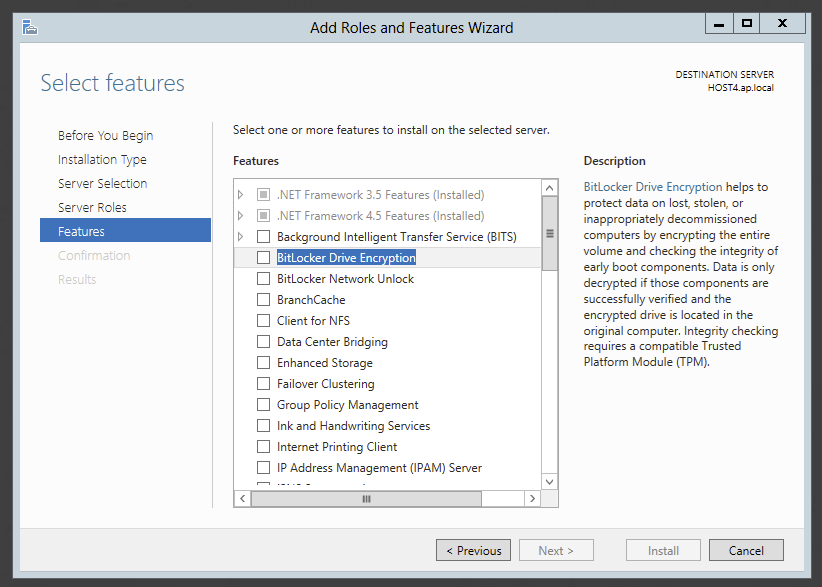
Task: Go to the Server Roles step
Action: tap(92, 208)
